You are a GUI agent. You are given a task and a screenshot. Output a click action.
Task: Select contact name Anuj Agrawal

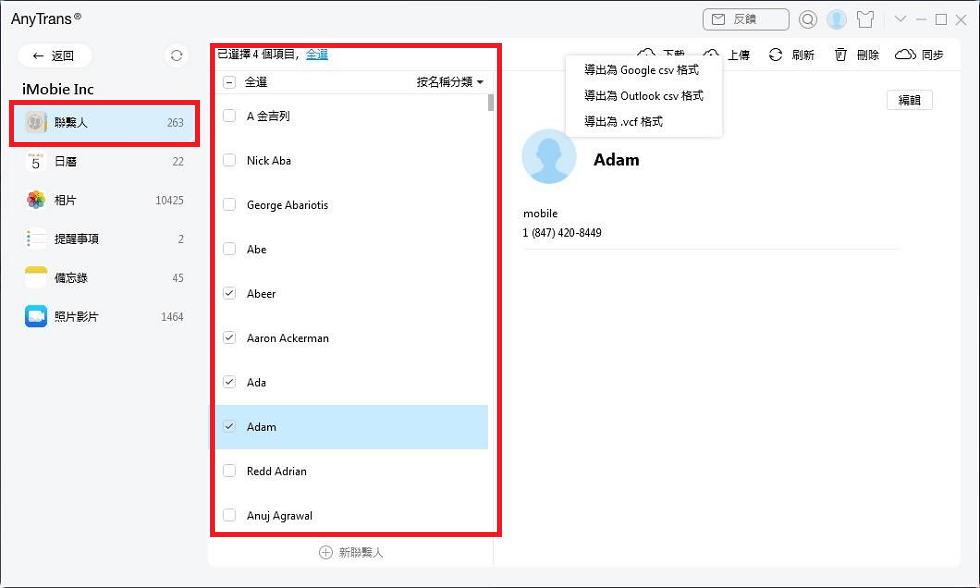click(279, 516)
